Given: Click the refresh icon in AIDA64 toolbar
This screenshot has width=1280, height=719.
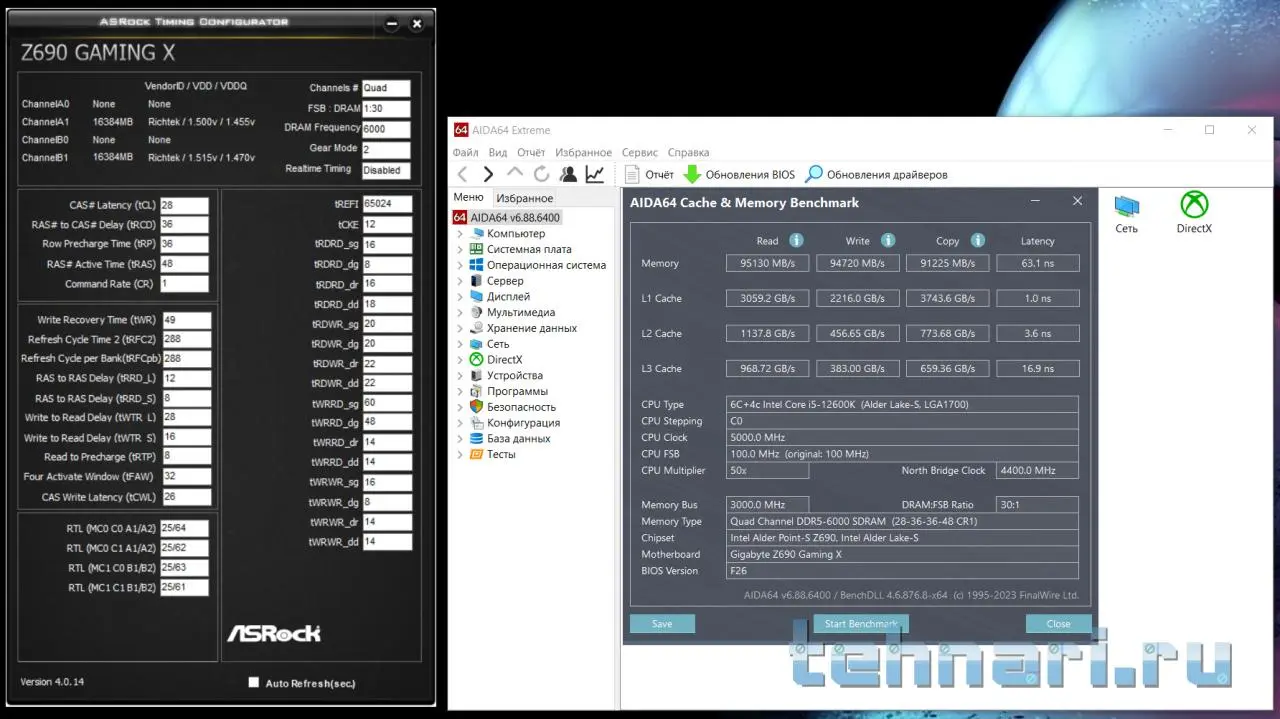Looking at the screenshot, I should [x=541, y=174].
